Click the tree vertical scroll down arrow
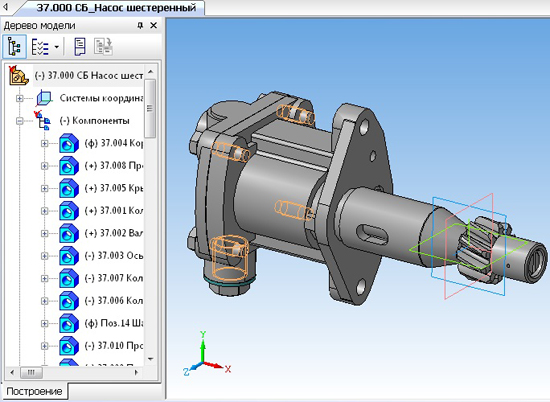The height and width of the screenshot is (402, 550). [150, 359]
